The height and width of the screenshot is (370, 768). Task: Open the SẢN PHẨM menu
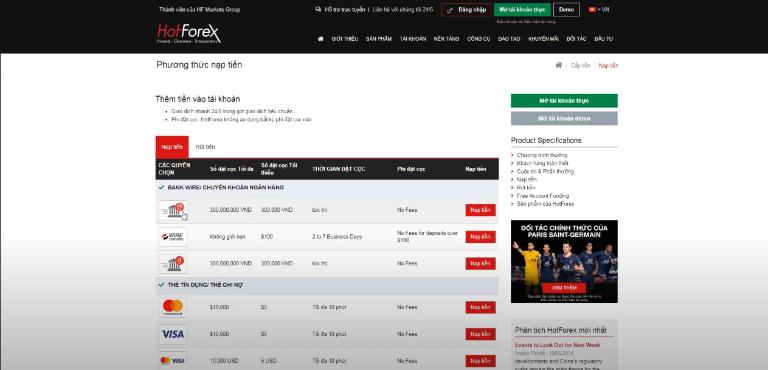coord(379,39)
